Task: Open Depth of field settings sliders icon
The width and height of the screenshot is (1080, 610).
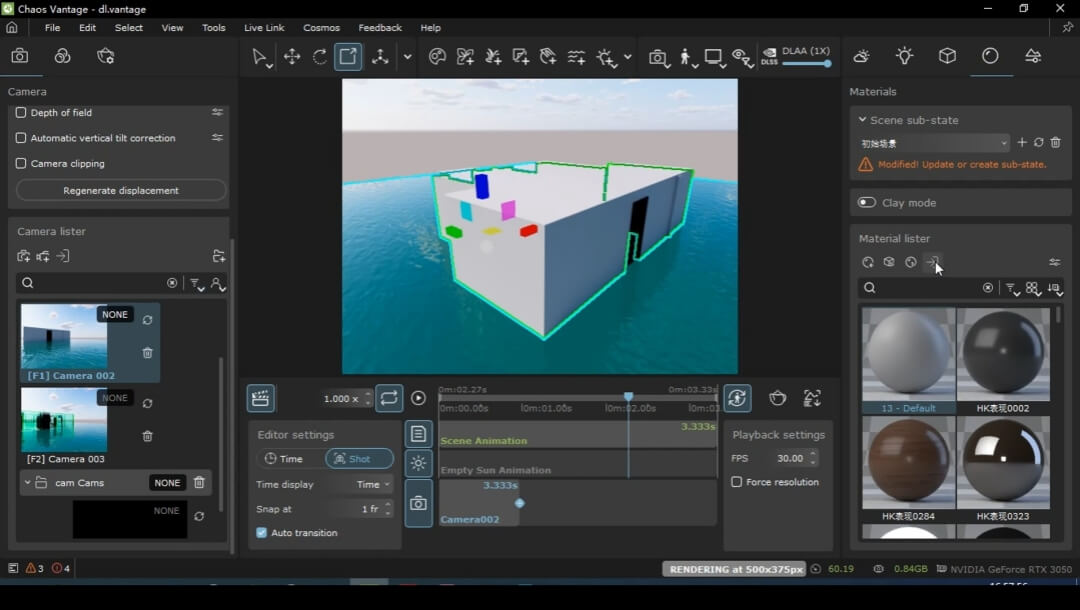Action: (217, 112)
